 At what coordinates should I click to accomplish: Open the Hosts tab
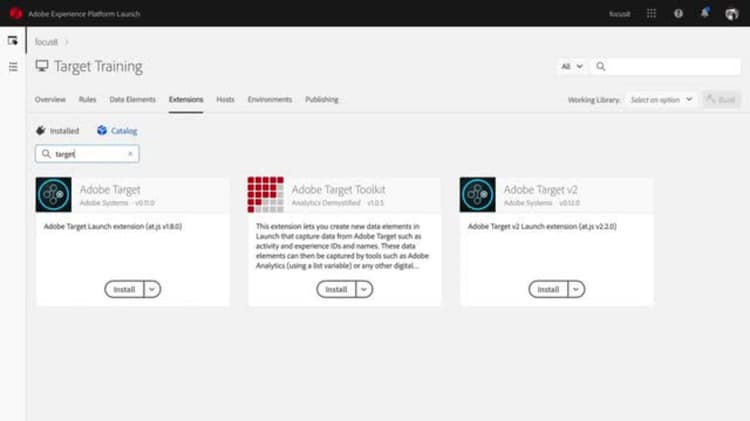[225, 100]
